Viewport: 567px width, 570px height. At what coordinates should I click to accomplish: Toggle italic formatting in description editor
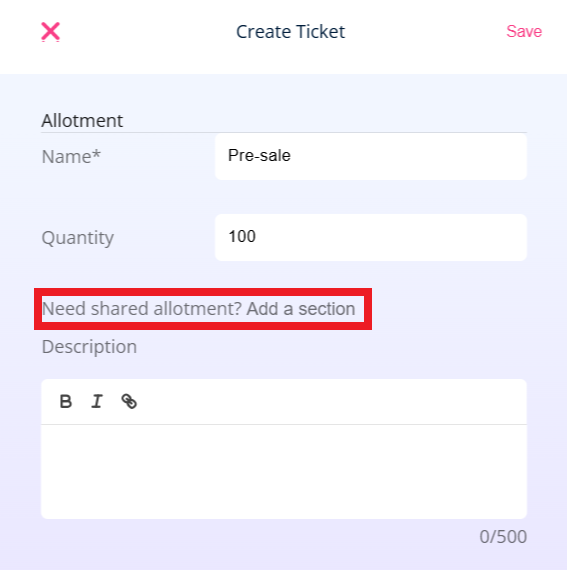(x=97, y=402)
